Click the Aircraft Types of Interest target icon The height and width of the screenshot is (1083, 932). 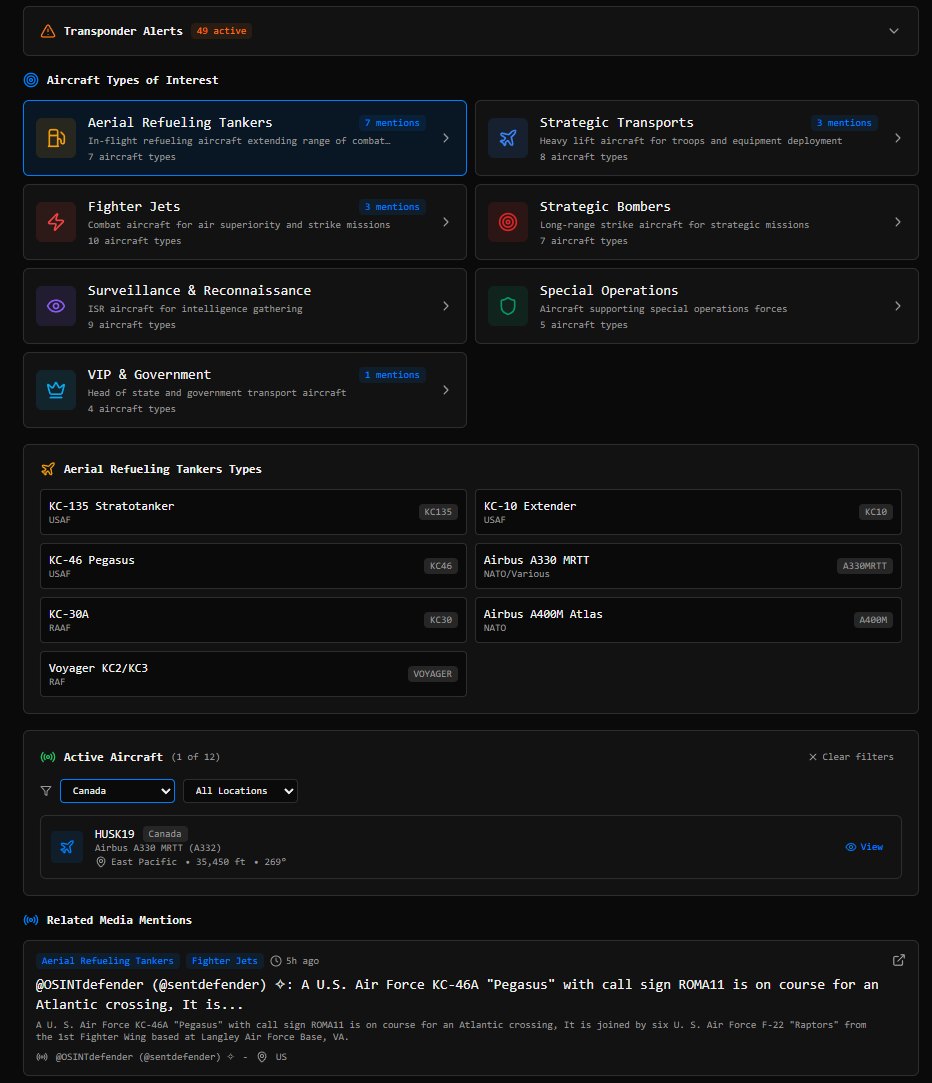point(31,80)
